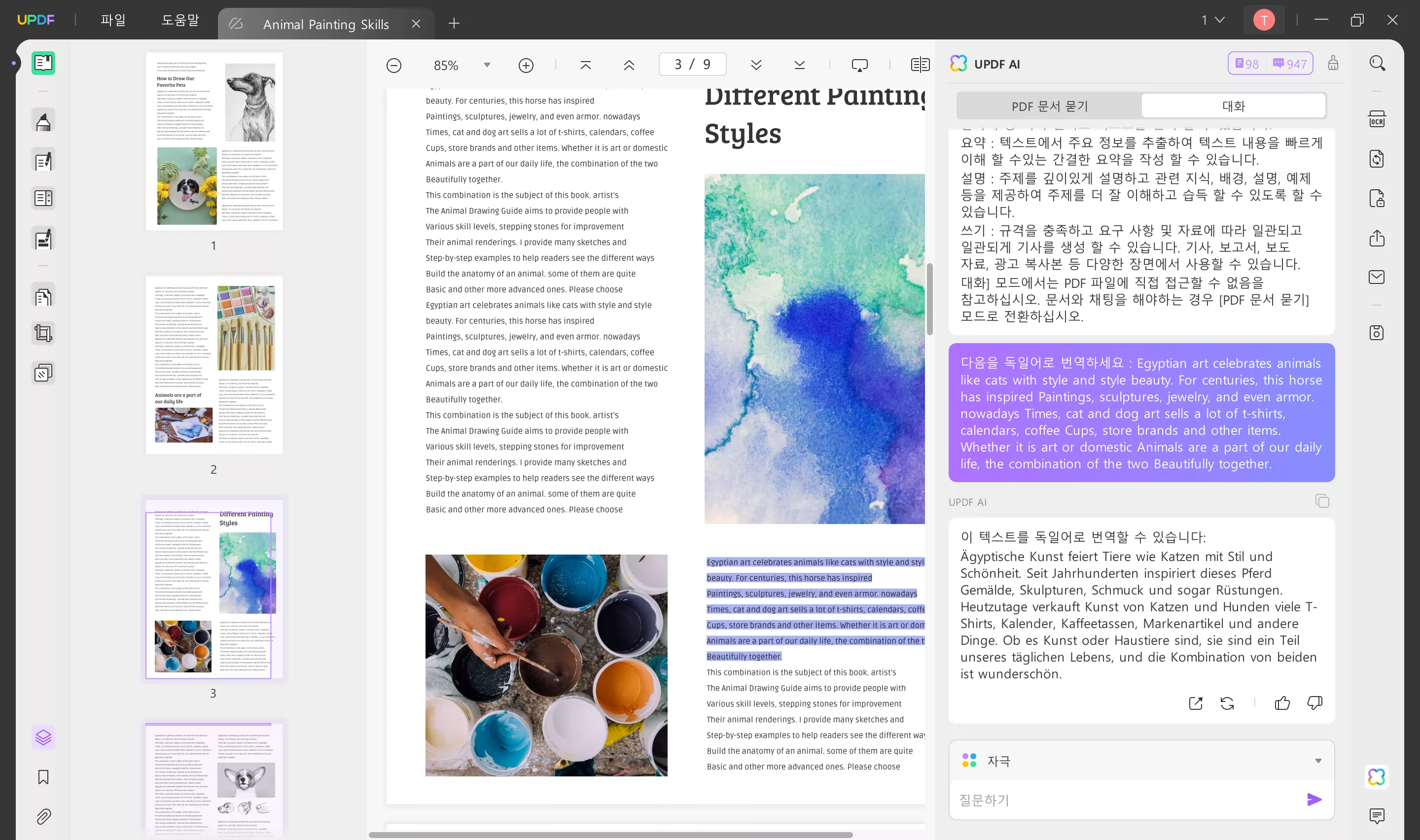Open the page tools icon above Crop

tap(43, 296)
